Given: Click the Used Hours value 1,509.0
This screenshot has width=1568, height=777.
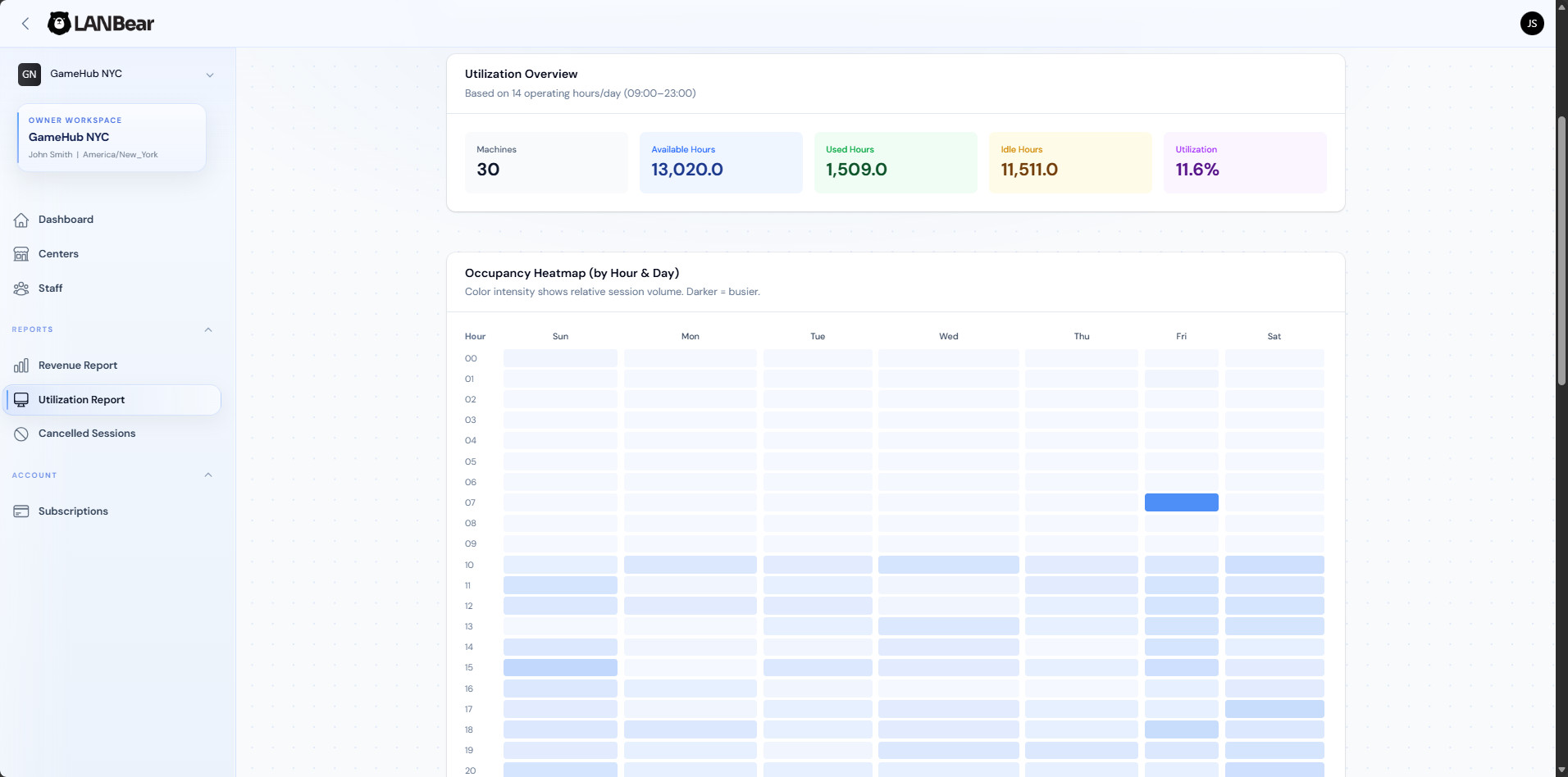Looking at the screenshot, I should tap(856, 170).
